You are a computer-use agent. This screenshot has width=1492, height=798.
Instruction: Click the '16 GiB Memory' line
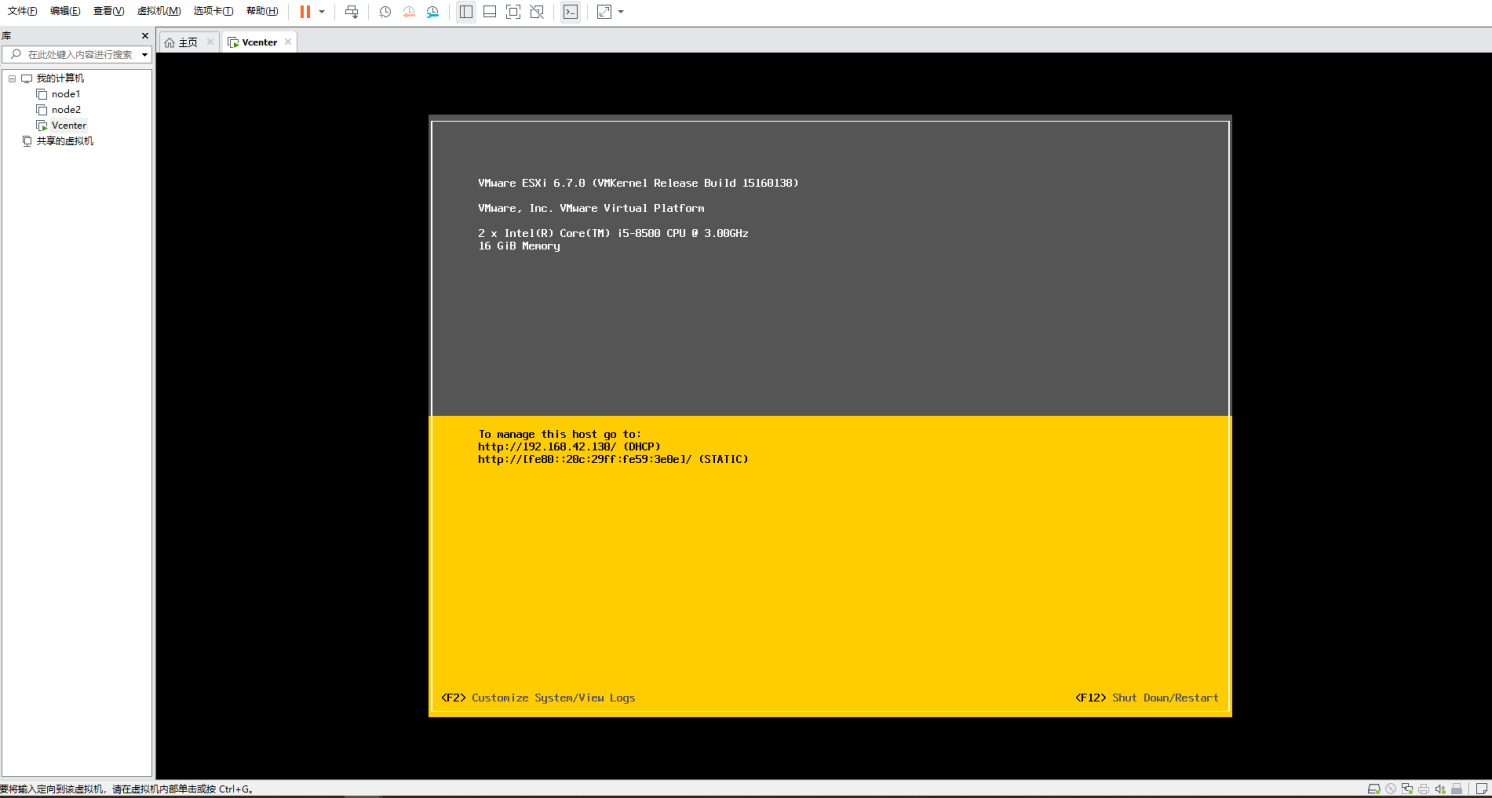[x=519, y=246]
